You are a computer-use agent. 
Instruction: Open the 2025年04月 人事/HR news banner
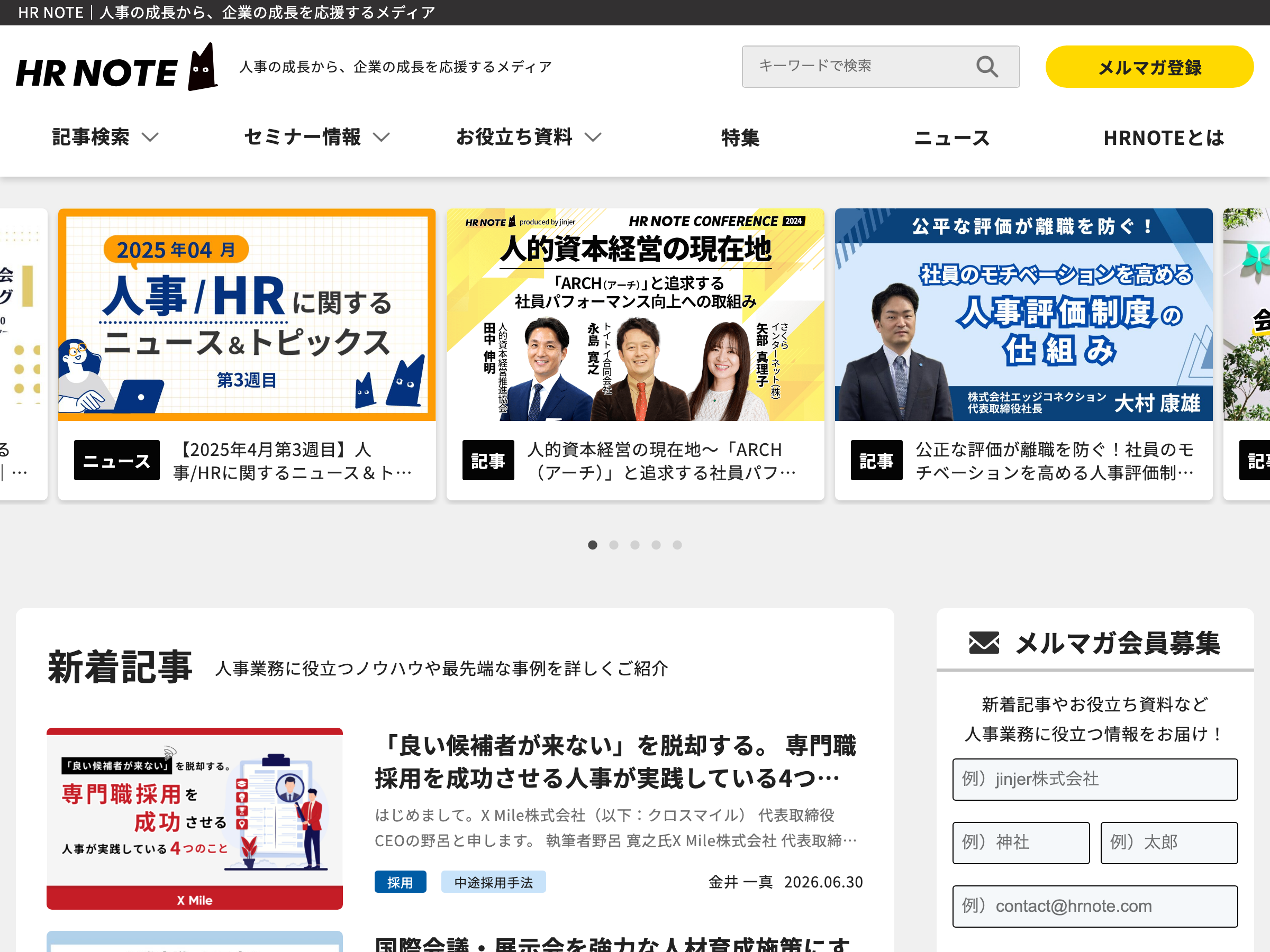(247, 315)
